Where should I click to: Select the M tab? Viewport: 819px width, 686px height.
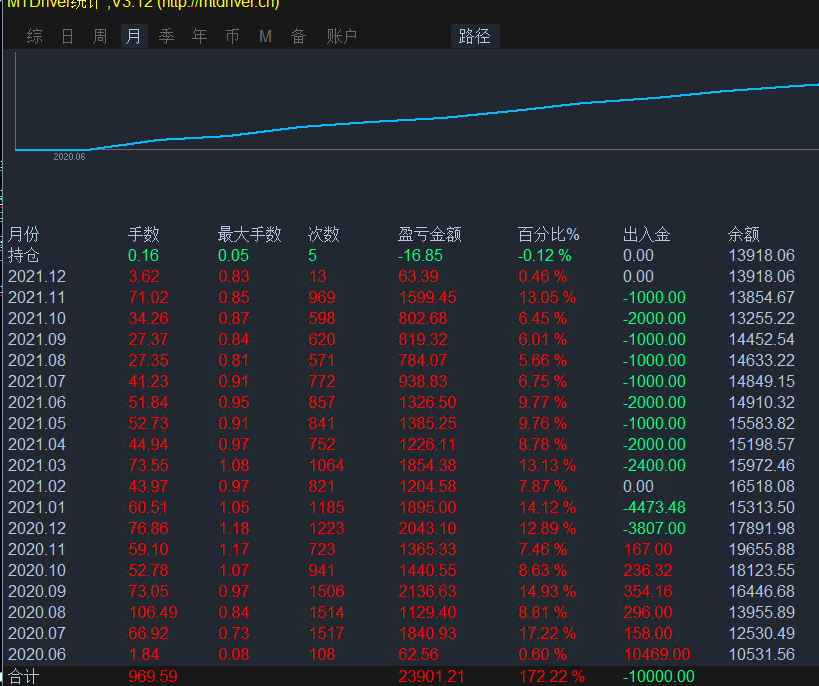point(265,36)
